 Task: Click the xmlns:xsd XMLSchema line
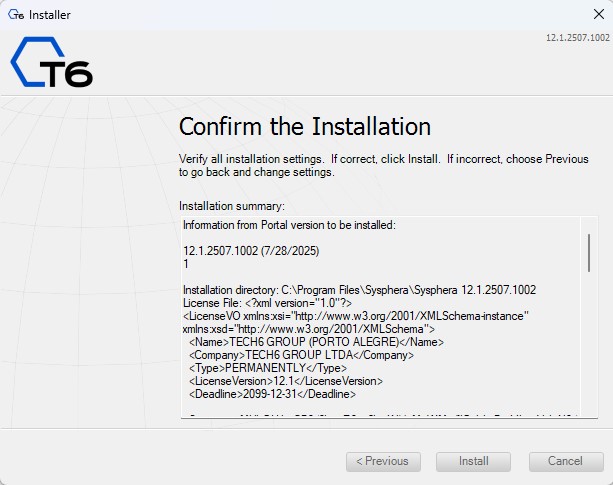click(x=308, y=329)
